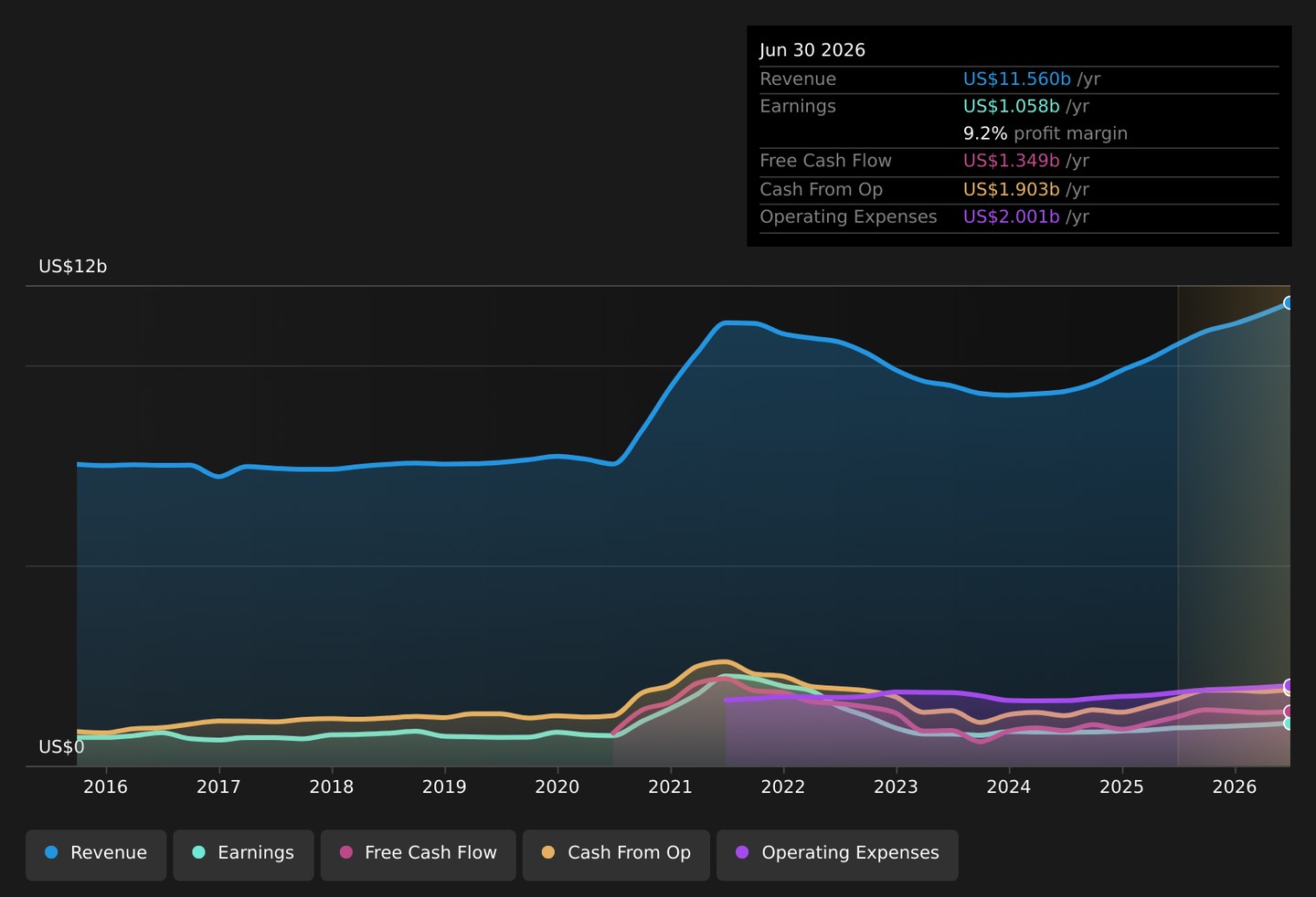Click the 'Earnings' row label in tooltip
This screenshot has height=897, width=1316.
coord(798,106)
